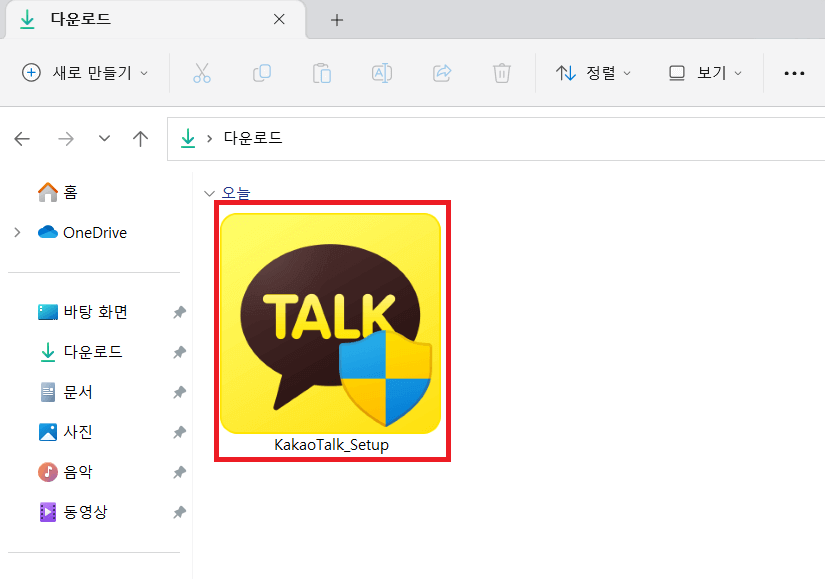The image size is (825, 579).
Task: Open recent locations chevron dropdown
Action: click(104, 139)
